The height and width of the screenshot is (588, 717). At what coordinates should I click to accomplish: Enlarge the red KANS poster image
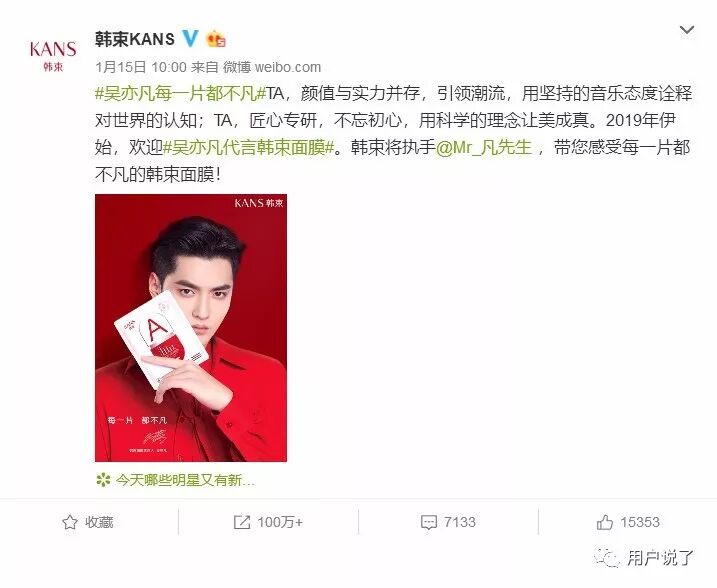191,328
